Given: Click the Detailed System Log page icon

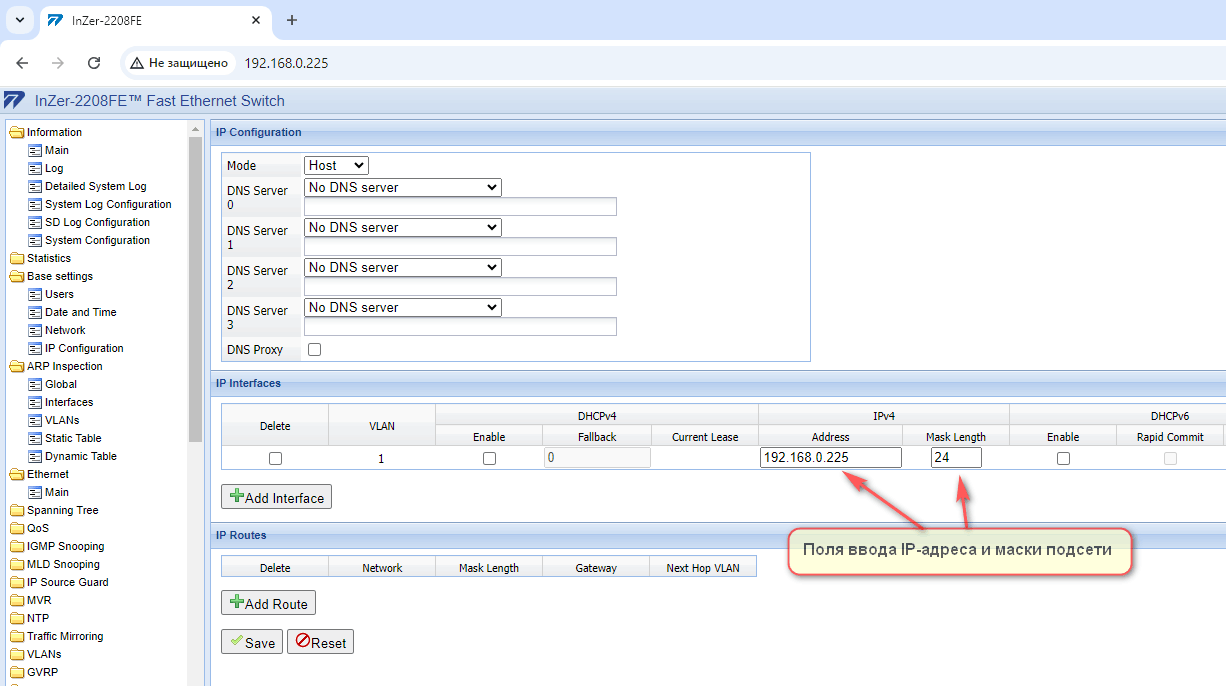Looking at the screenshot, I should (x=35, y=186).
